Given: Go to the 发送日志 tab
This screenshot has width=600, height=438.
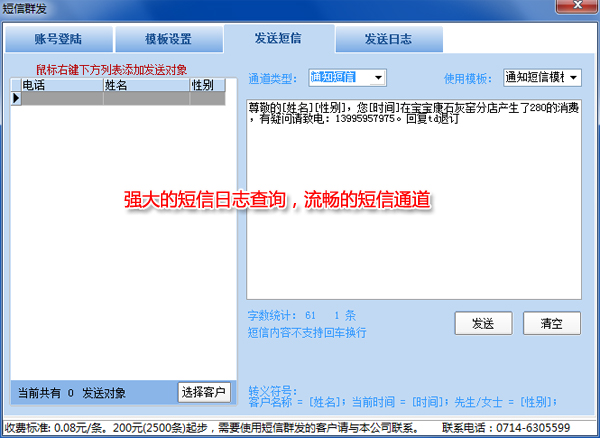Looking at the screenshot, I should tap(387, 40).
